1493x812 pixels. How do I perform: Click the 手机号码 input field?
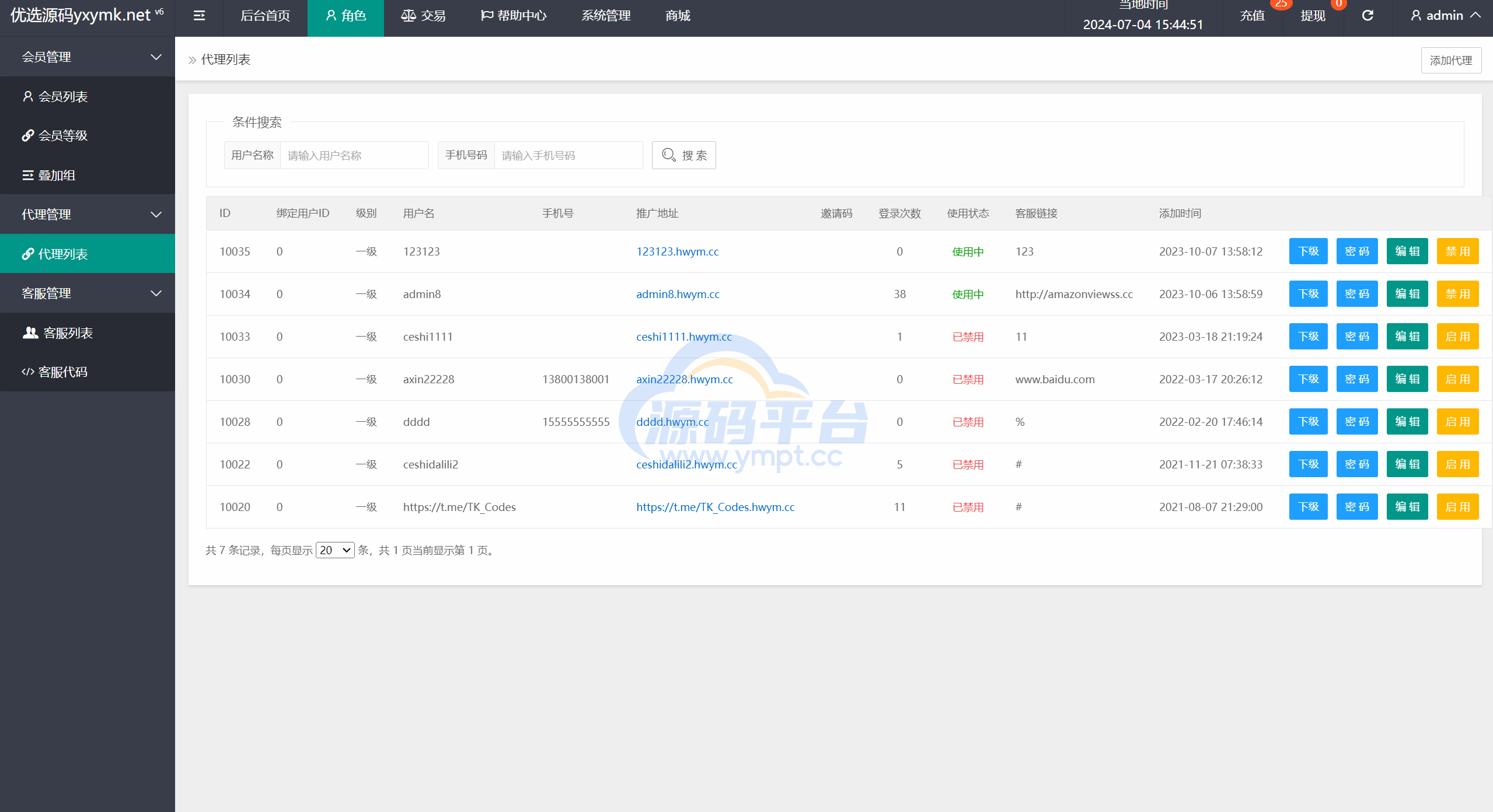[568, 155]
